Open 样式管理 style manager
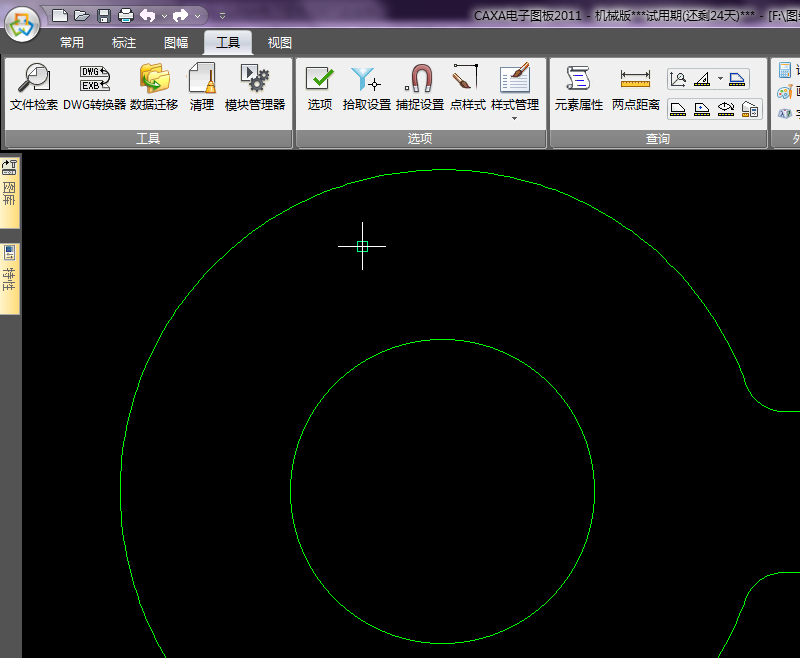The width and height of the screenshot is (800, 658). pyautogui.click(x=515, y=85)
